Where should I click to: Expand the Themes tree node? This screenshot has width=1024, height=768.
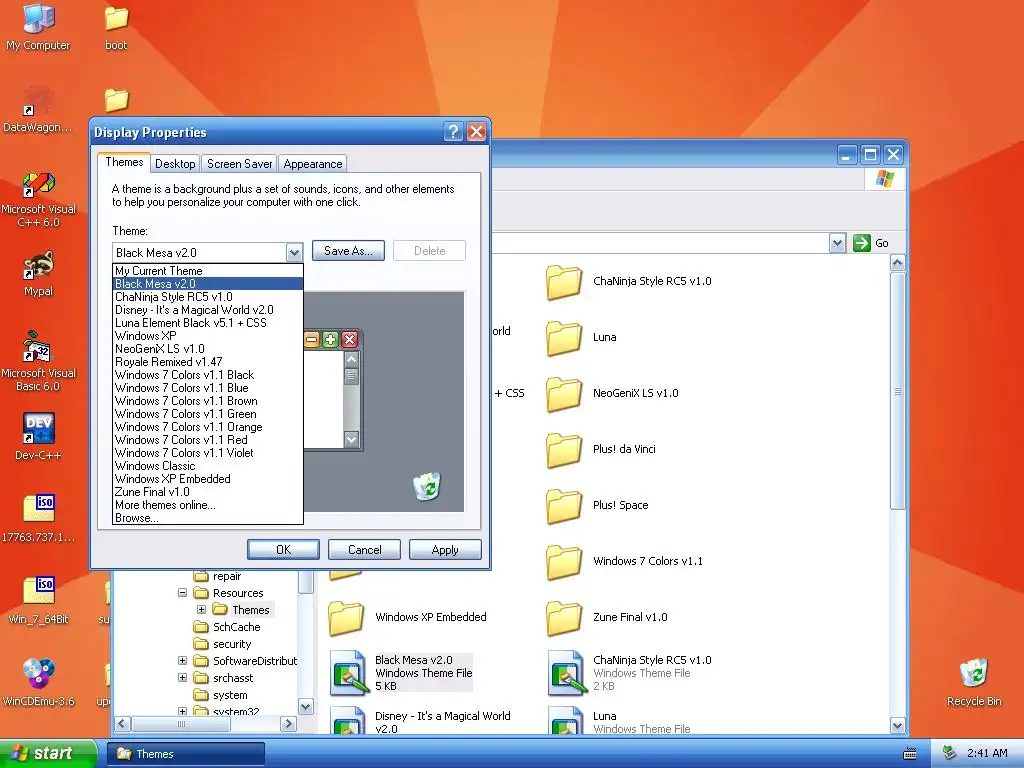click(x=201, y=610)
